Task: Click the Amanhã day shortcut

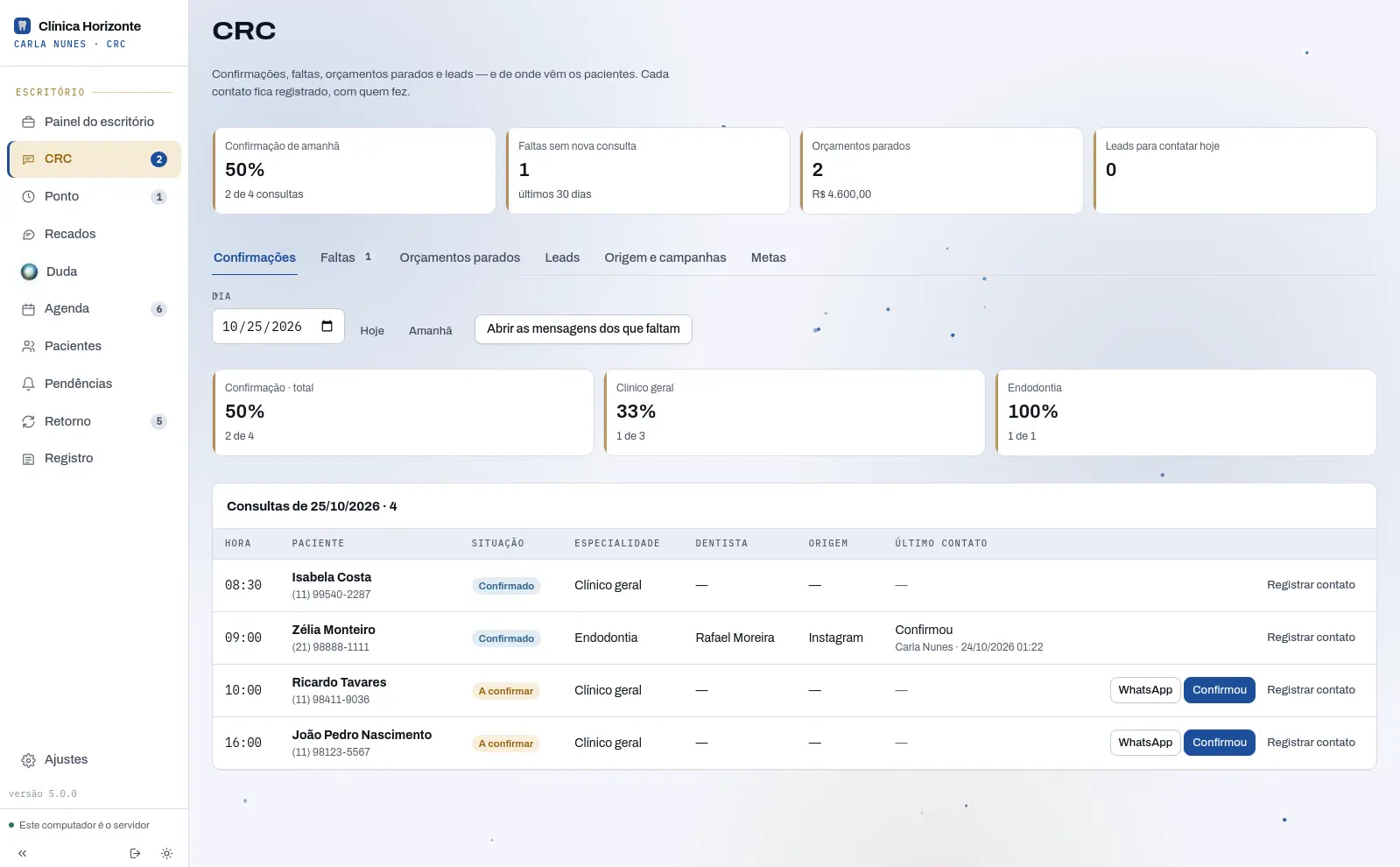Action: pos(430,330)
